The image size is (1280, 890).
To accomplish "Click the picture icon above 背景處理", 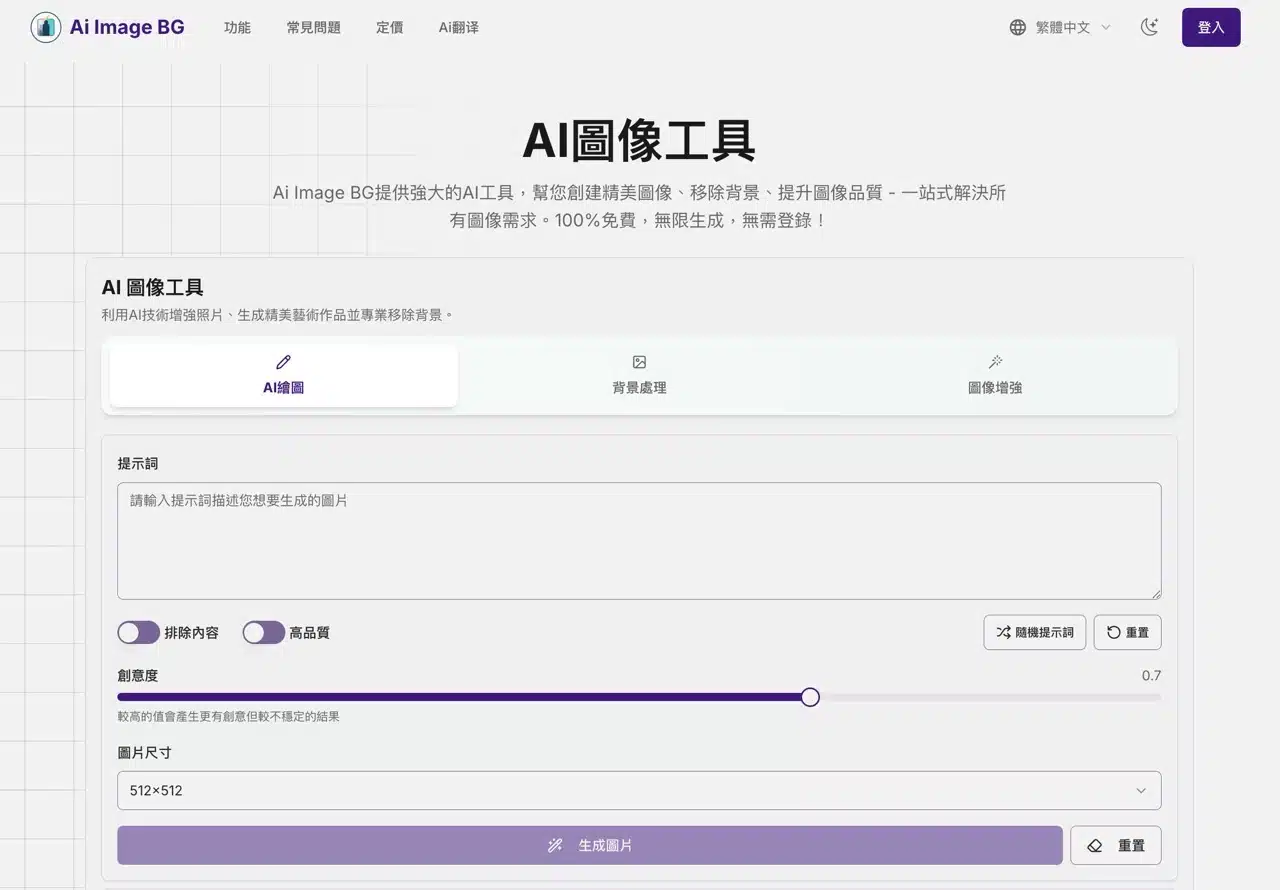I will pyautogui.click(x=639, y=362).
